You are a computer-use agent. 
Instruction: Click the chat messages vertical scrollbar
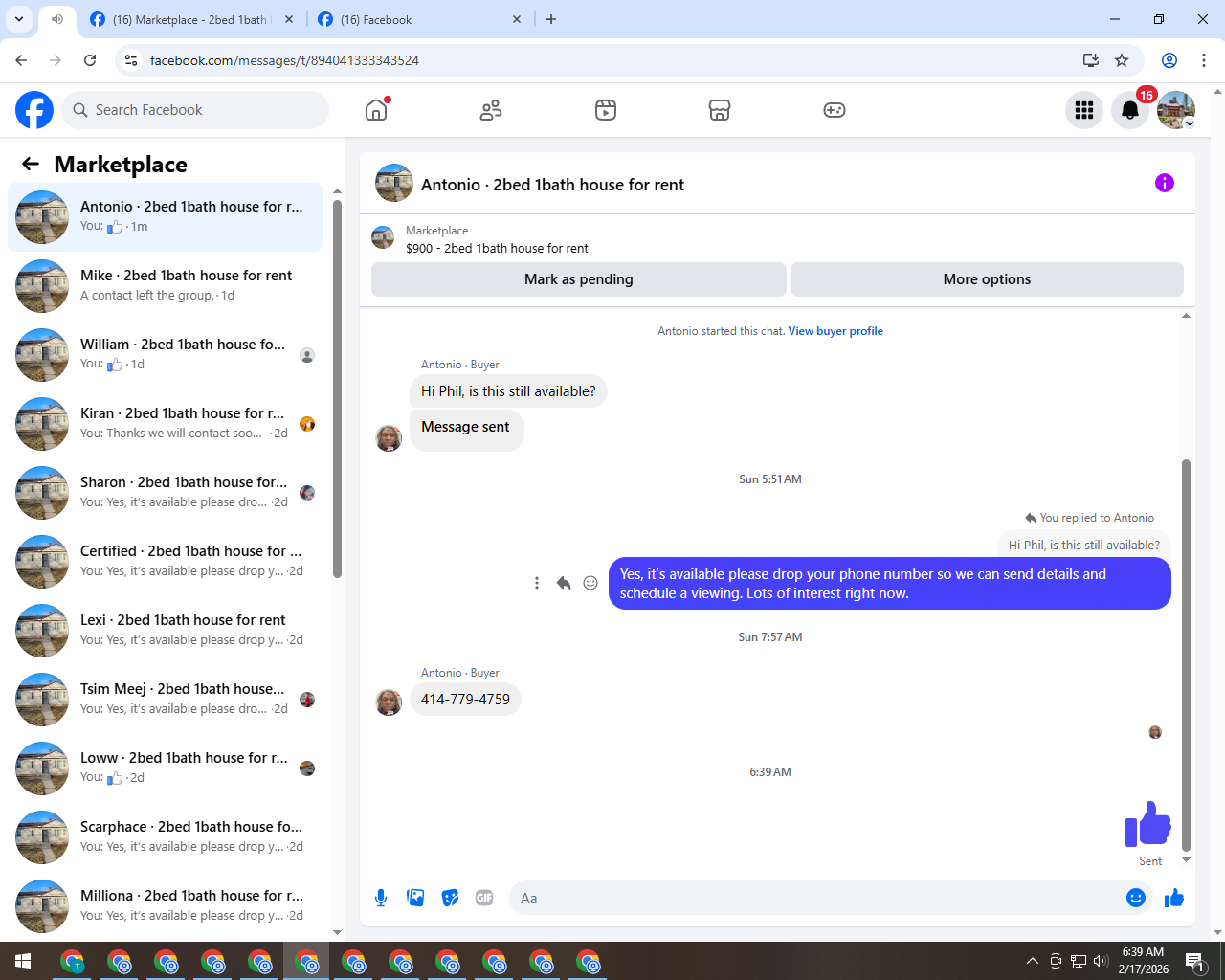pyautogui.click(x=1187, y=655)
